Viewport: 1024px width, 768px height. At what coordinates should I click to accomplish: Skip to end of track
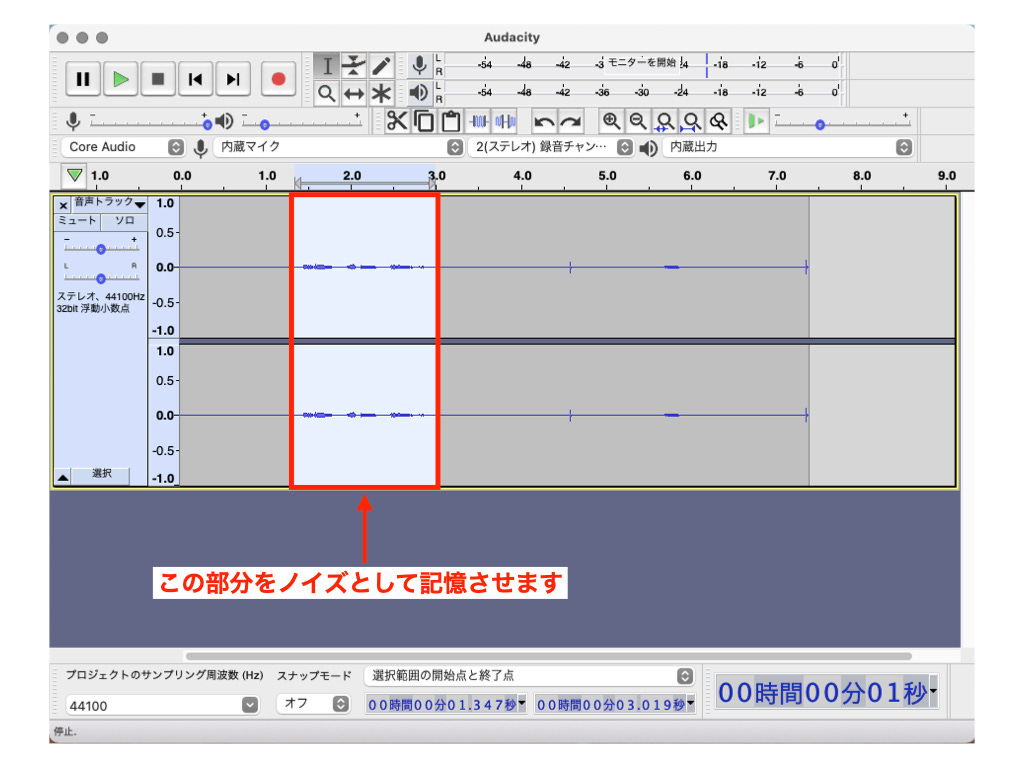coord(232,79)
